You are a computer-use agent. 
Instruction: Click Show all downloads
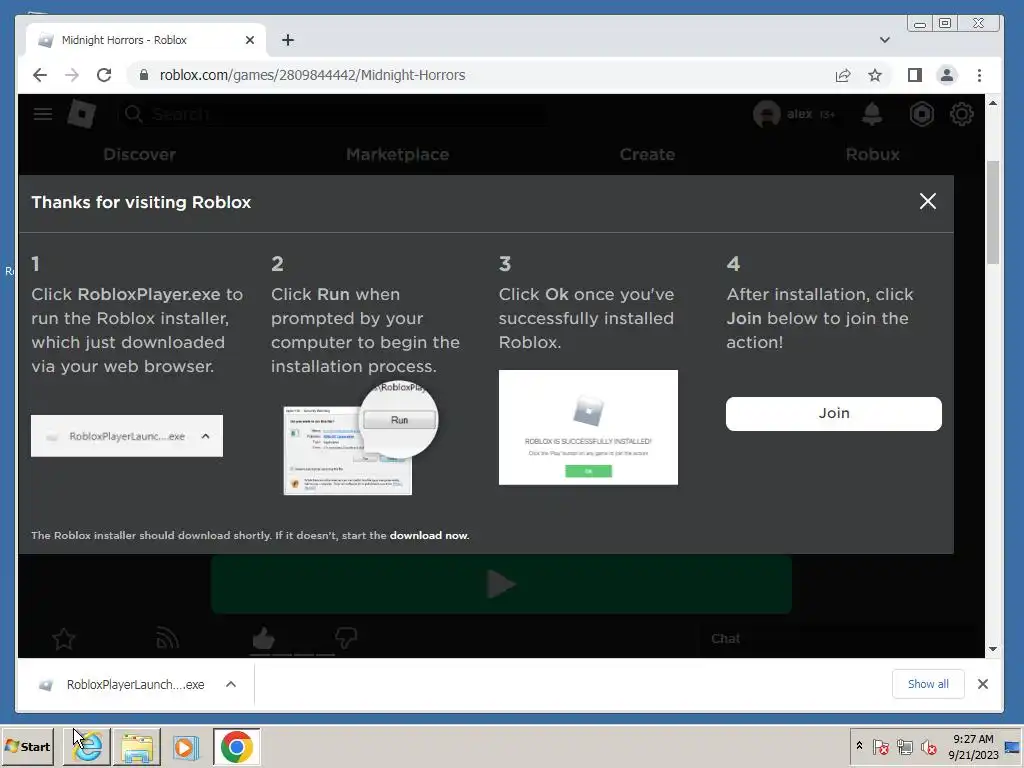928,684
